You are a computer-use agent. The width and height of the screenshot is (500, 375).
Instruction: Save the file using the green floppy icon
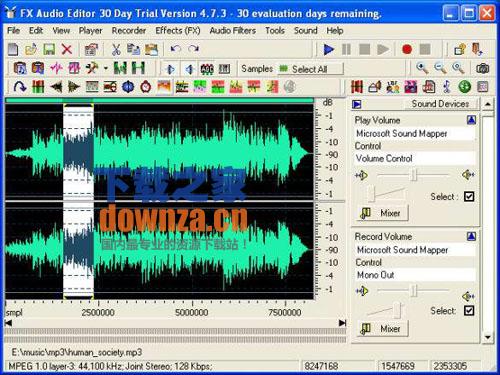(x=49, y=49)
